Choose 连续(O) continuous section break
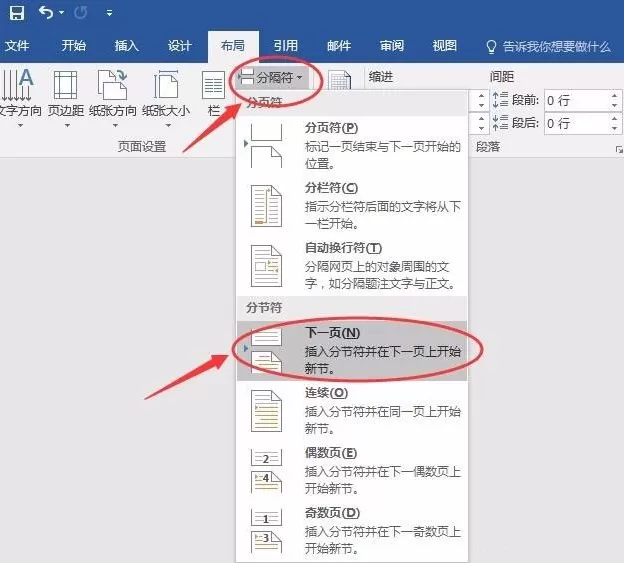The width and height of the screenshot is (624, 563). [x=351, y=411]
